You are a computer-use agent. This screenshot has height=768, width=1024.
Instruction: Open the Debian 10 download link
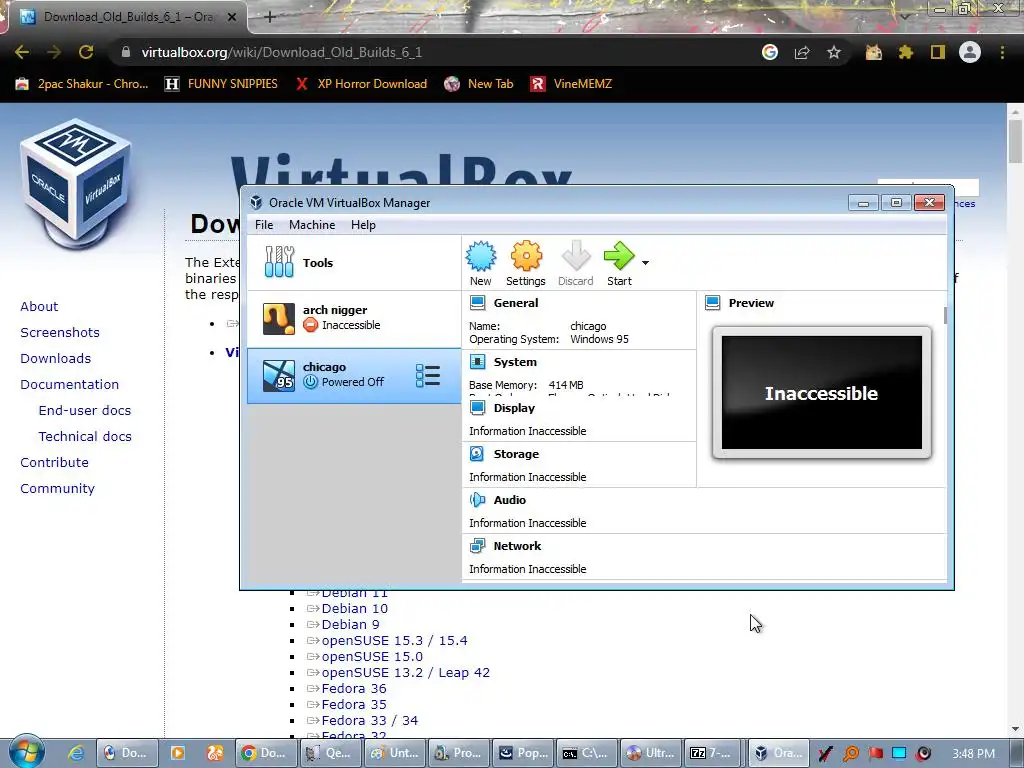(355, 609)
